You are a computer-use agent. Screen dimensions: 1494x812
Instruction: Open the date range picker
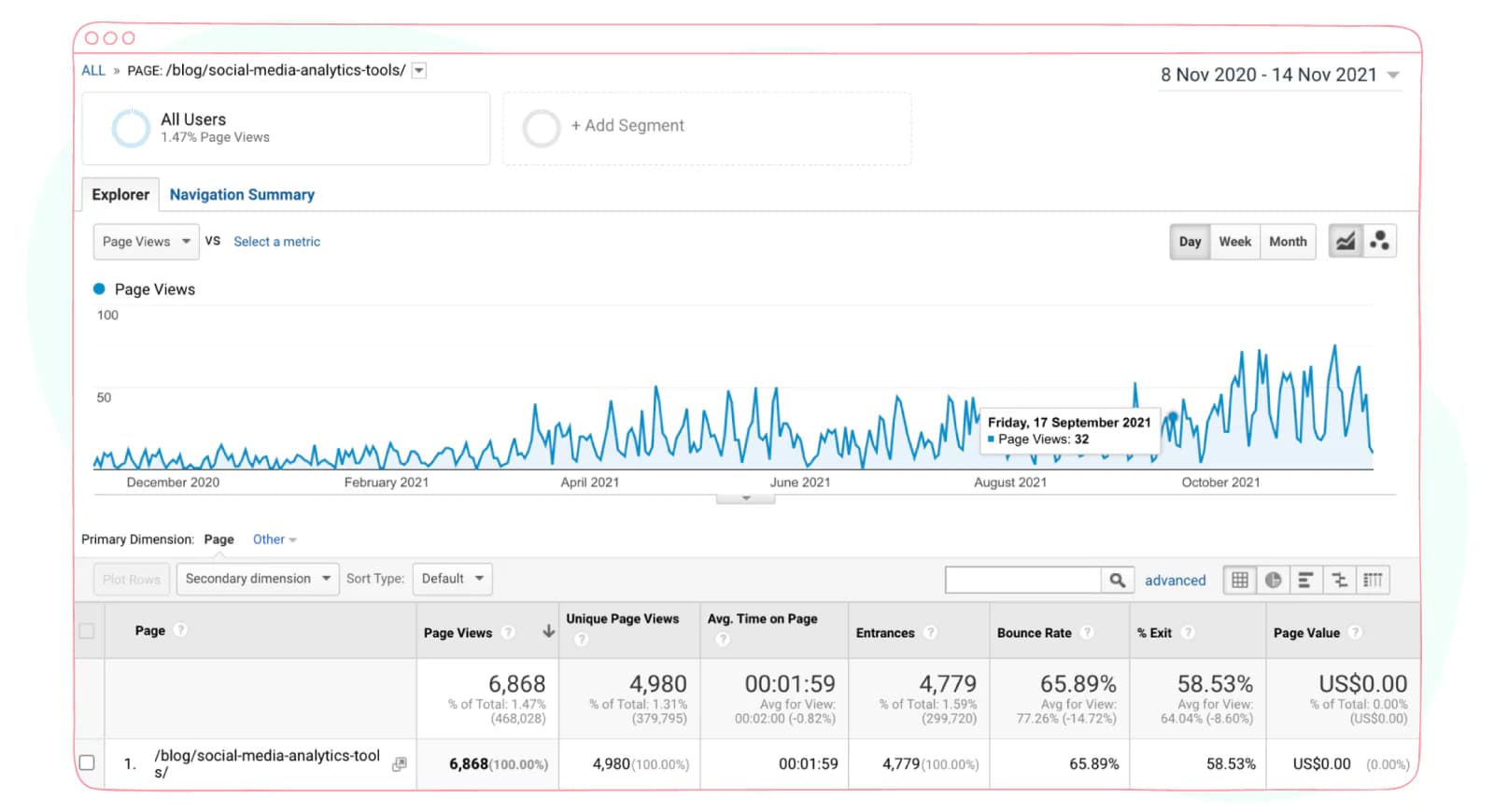(1279, 75)
